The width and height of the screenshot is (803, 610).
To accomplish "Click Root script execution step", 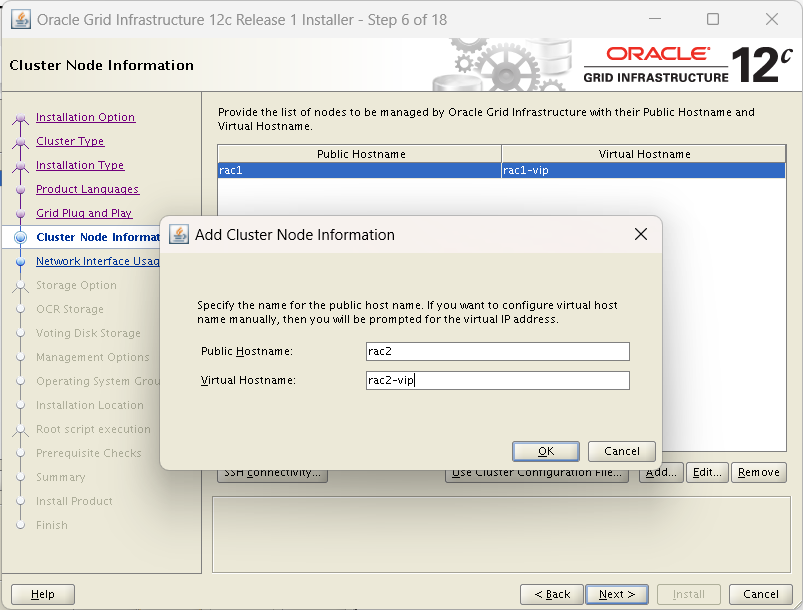I will pyautogui.click(x=93, y=429).
